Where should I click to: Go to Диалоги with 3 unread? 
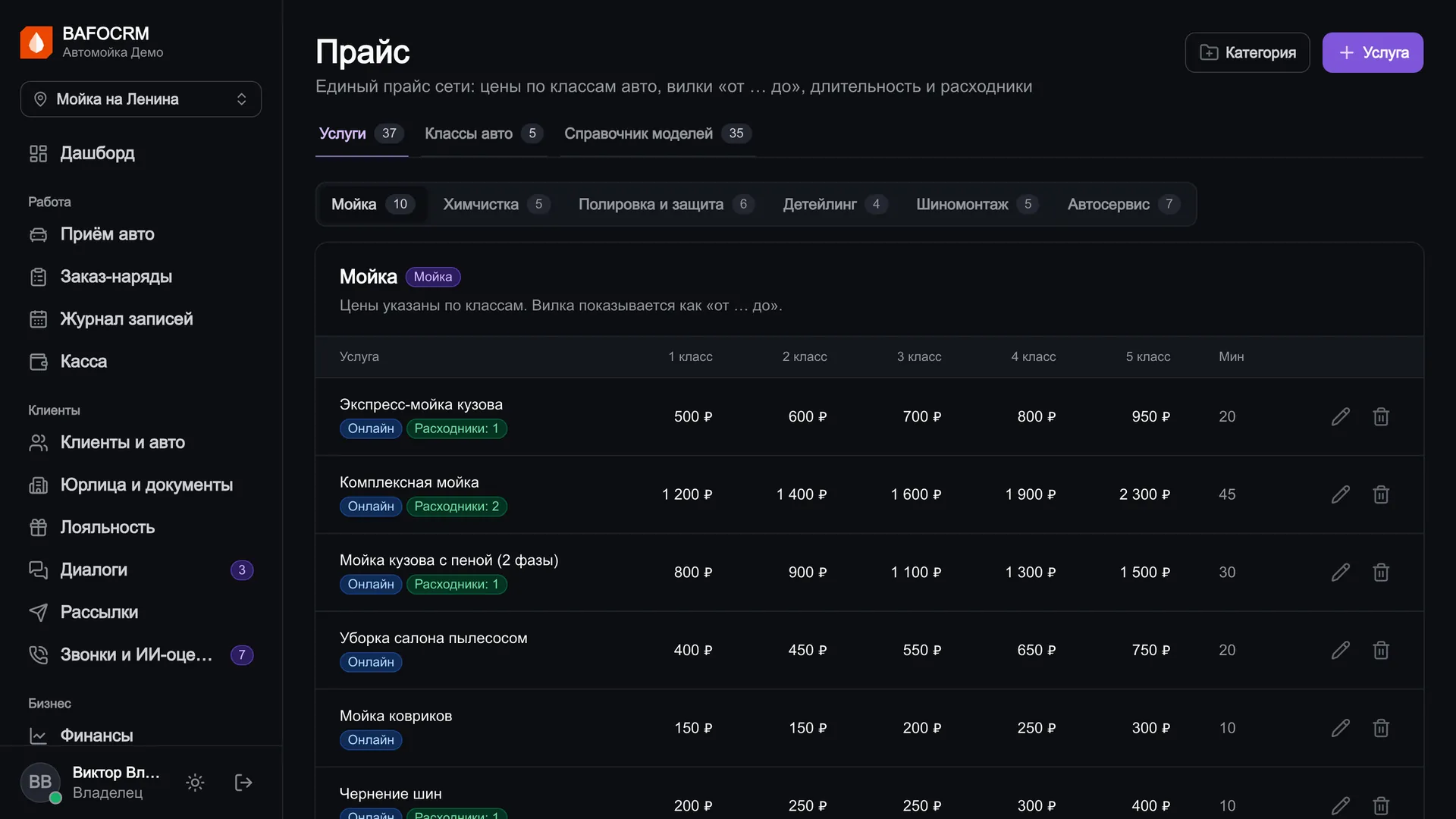141,570
